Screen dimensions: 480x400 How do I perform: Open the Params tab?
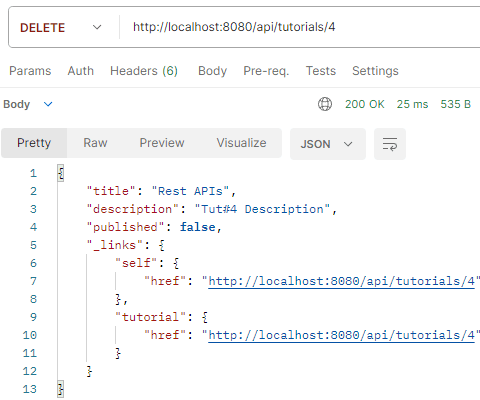point(30,71)
